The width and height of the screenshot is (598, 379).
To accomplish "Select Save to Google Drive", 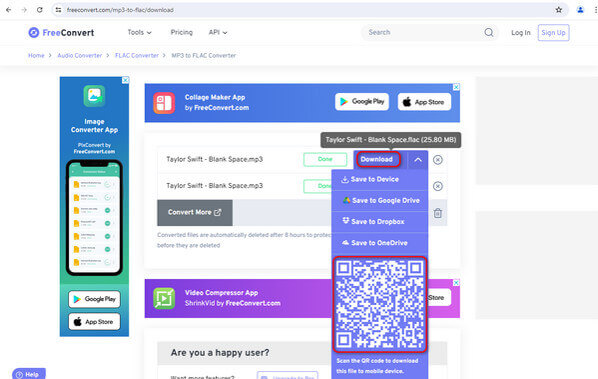I will 379,201.
